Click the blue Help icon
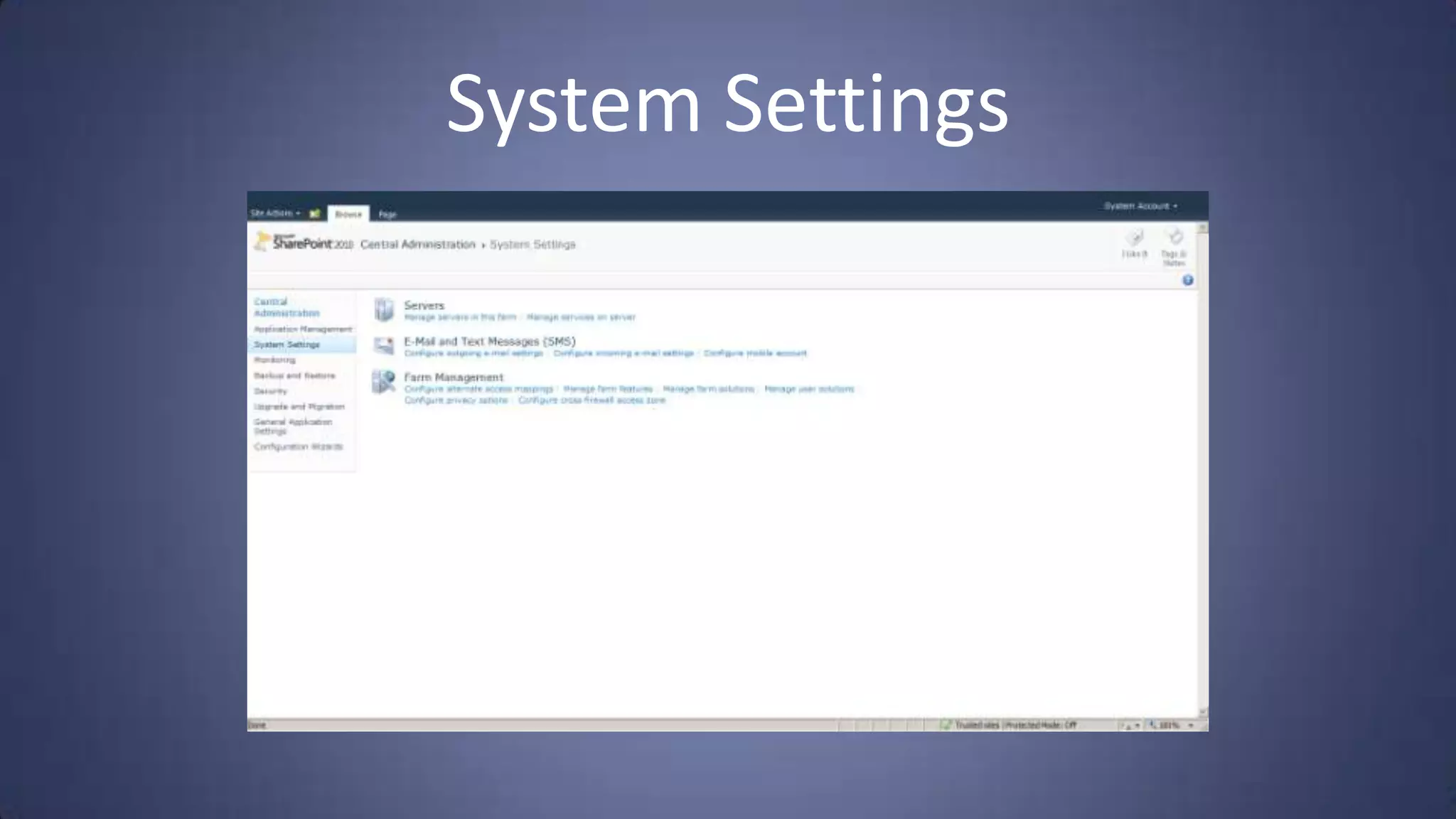The image size is (1456, 819). [1187, 280]
